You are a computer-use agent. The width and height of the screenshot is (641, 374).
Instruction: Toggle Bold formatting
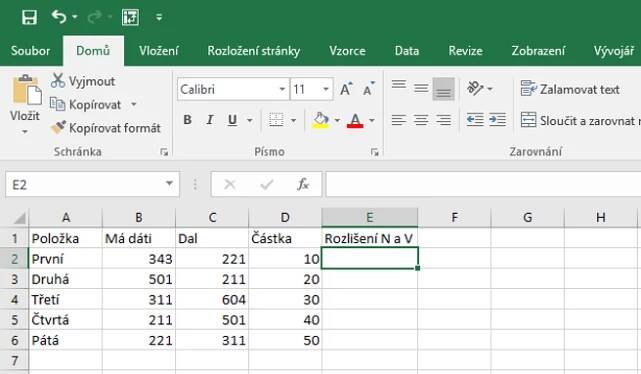pos(187,120)
